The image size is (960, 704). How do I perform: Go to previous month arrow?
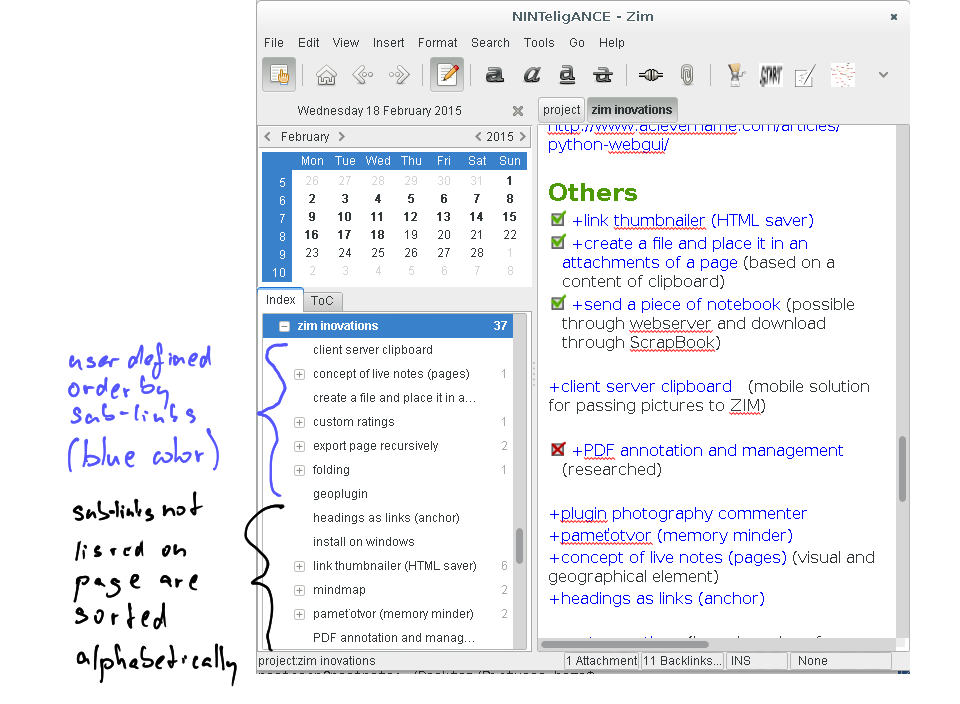coord(268,137)
